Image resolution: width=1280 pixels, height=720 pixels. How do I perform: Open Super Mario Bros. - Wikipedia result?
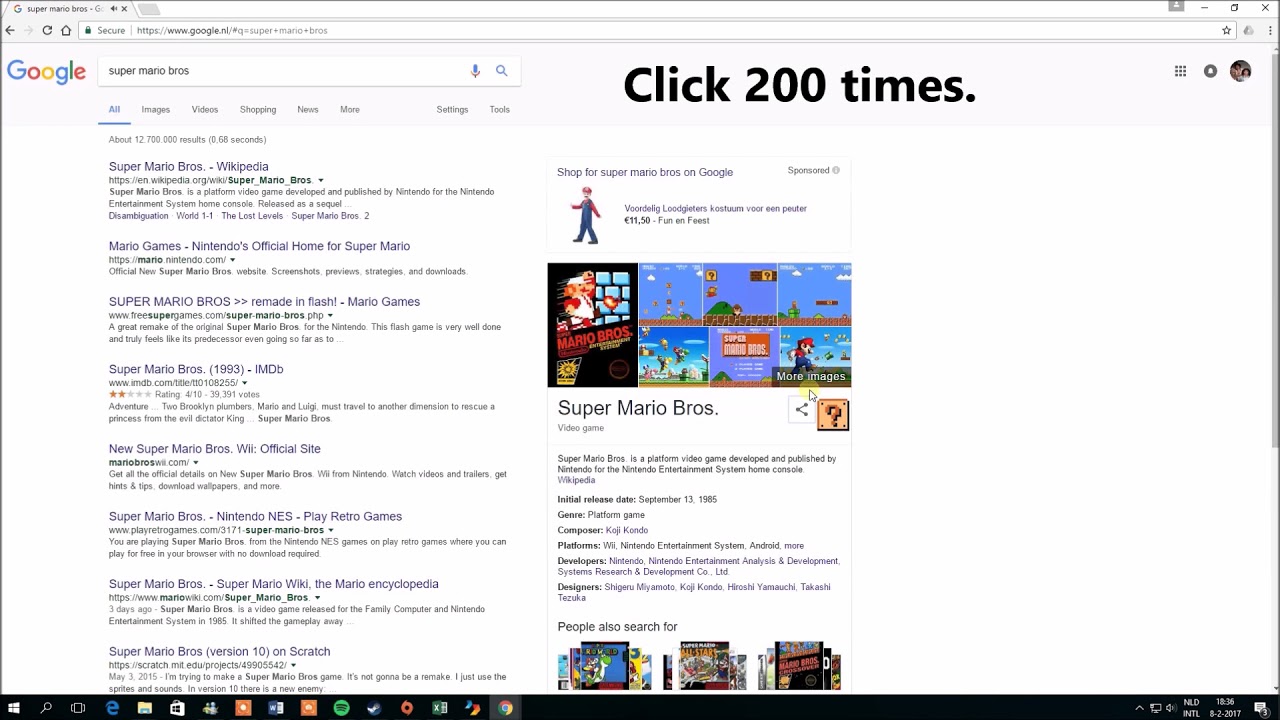[188, 166]
